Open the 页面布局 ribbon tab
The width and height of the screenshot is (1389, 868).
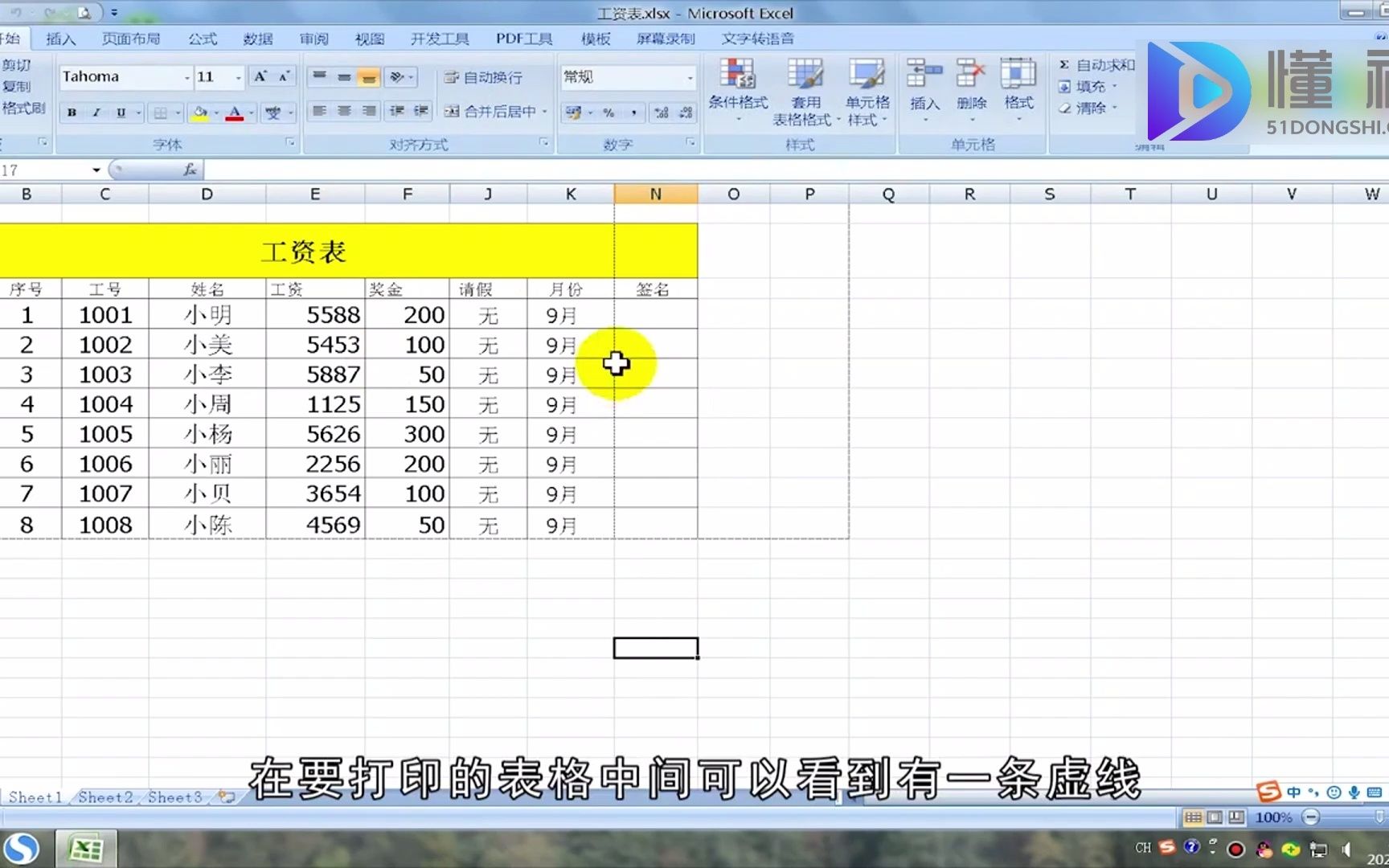coord(131,39)
